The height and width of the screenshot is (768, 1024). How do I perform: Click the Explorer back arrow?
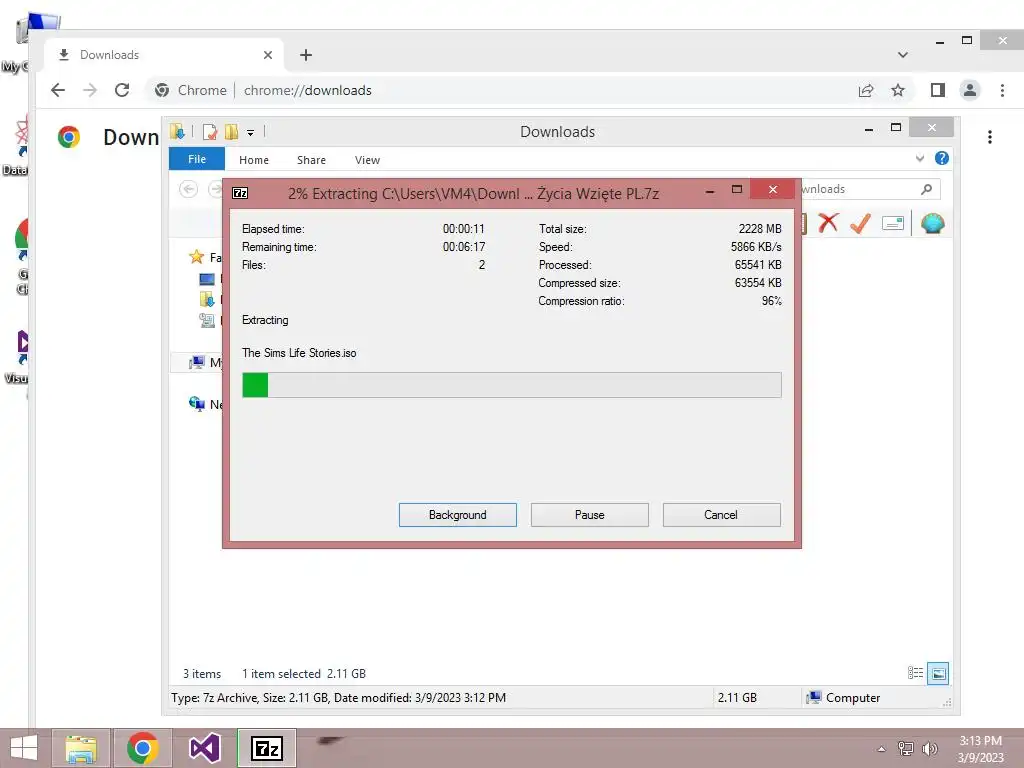[188, 189]
